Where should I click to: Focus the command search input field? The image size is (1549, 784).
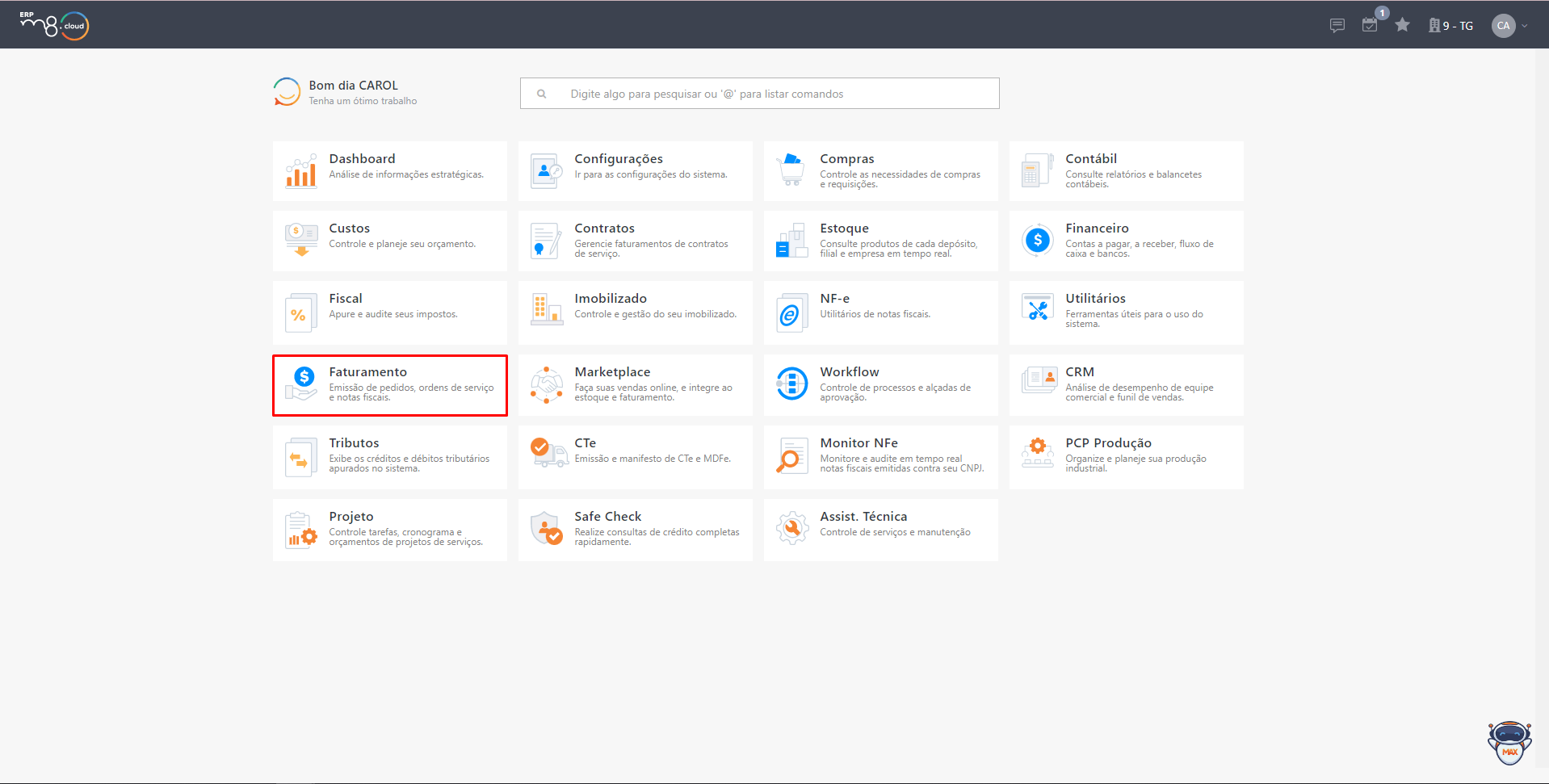pyautogui.click(x=760, y=94)
